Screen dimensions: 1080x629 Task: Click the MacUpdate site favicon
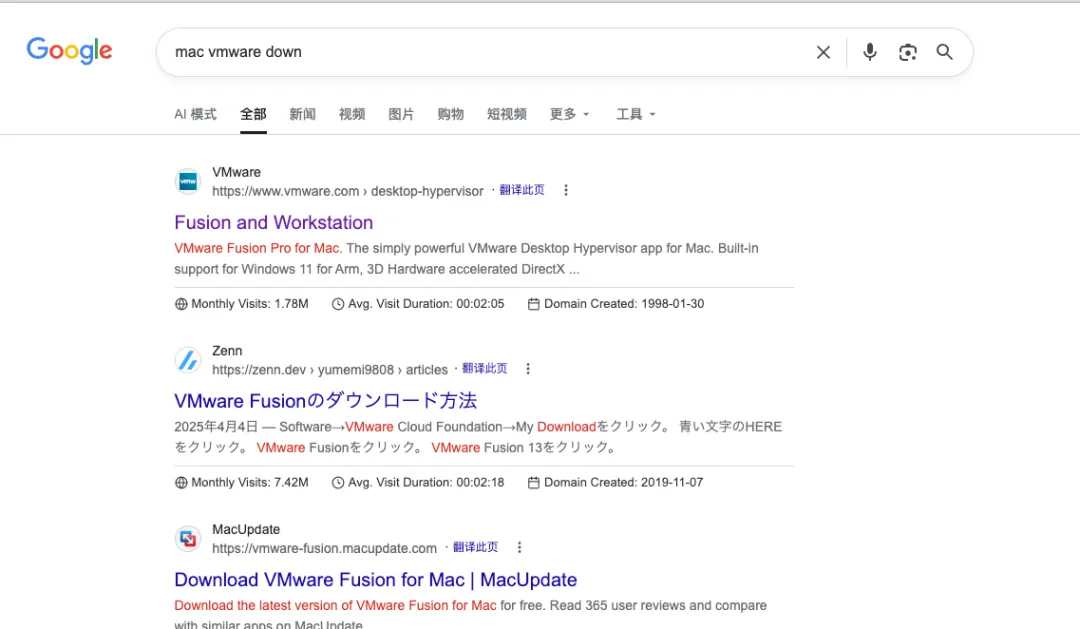click(188, 539)
